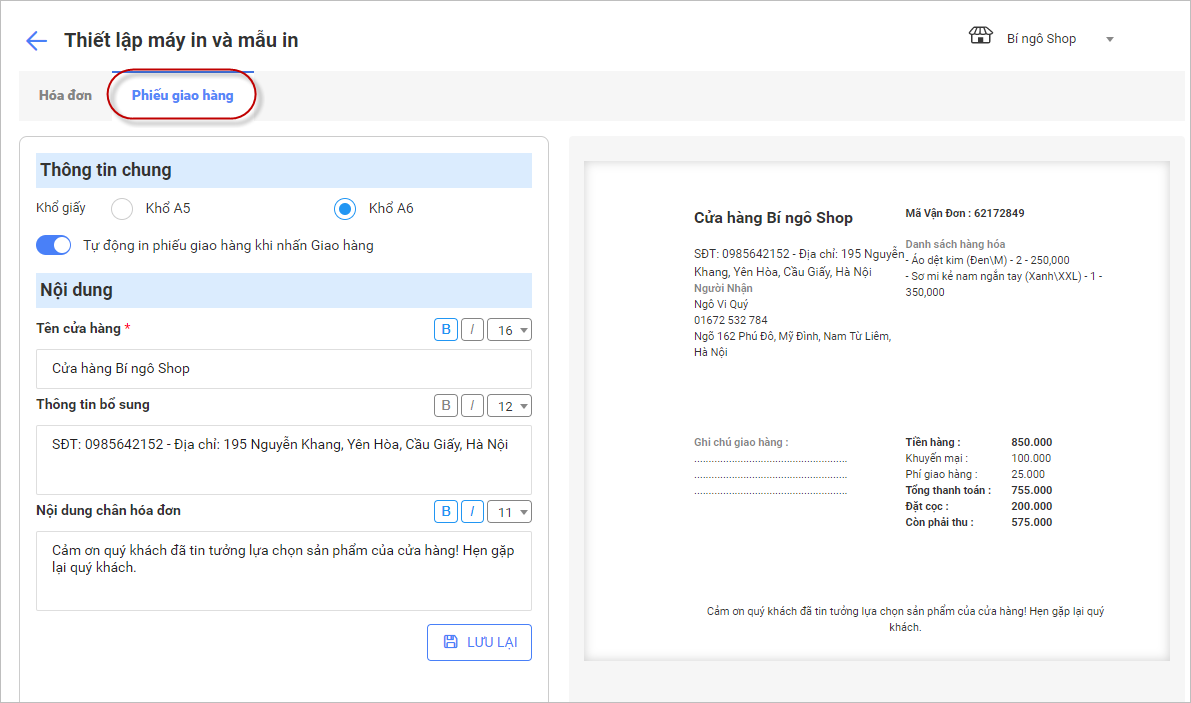Select Khổ A5 paper size

[x=122, y=209]
